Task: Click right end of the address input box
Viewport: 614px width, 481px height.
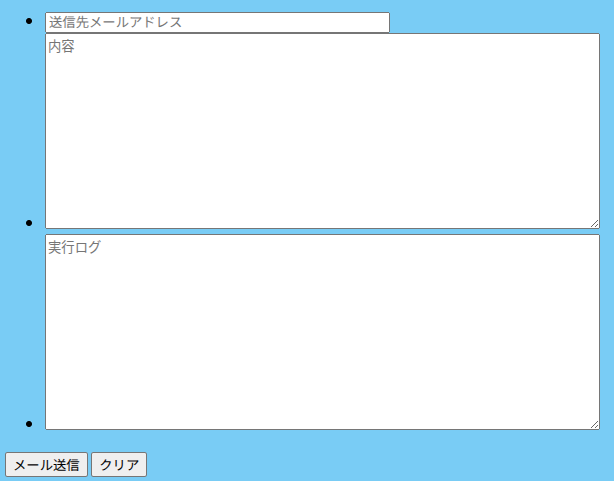Action: pos(384,22)
